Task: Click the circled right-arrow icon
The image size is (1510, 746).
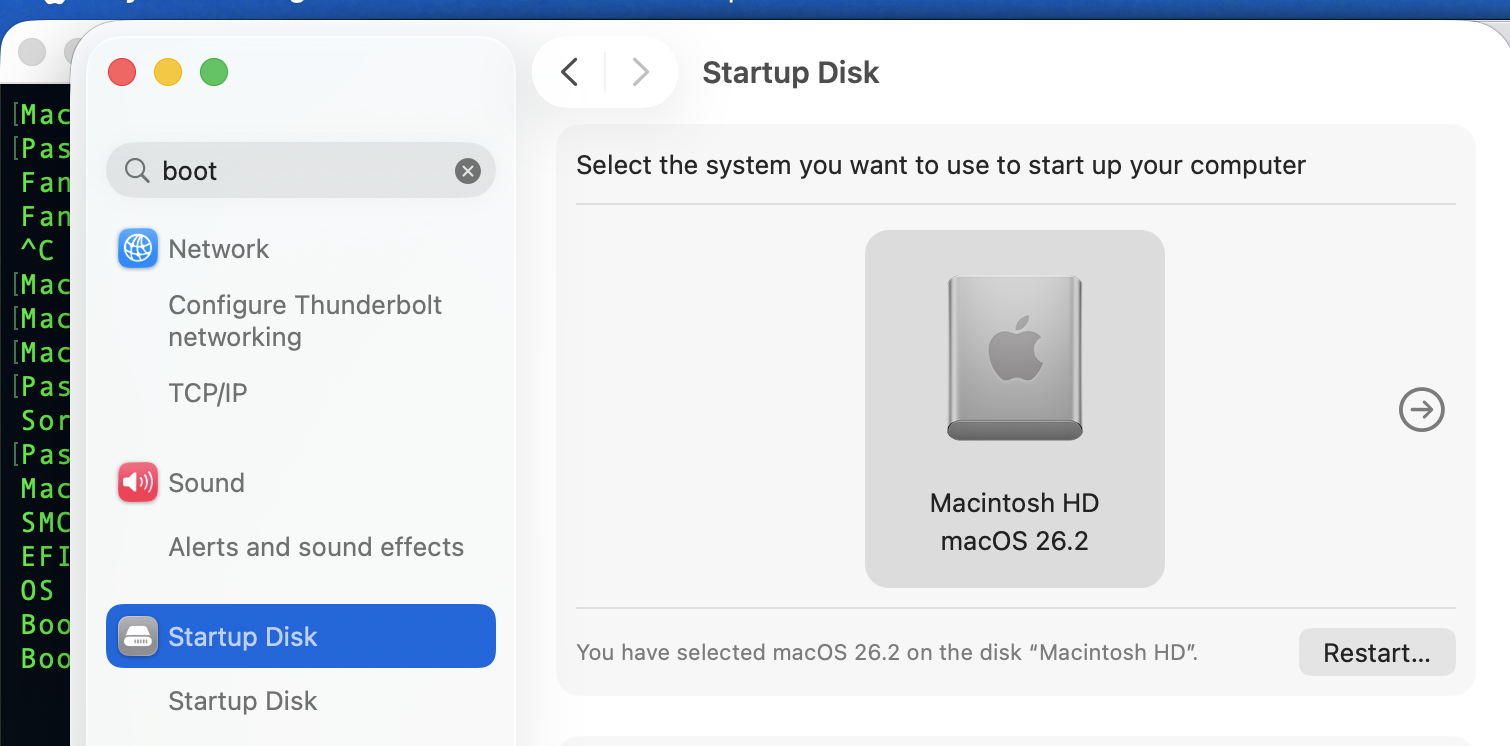Action: [1421, 409]
